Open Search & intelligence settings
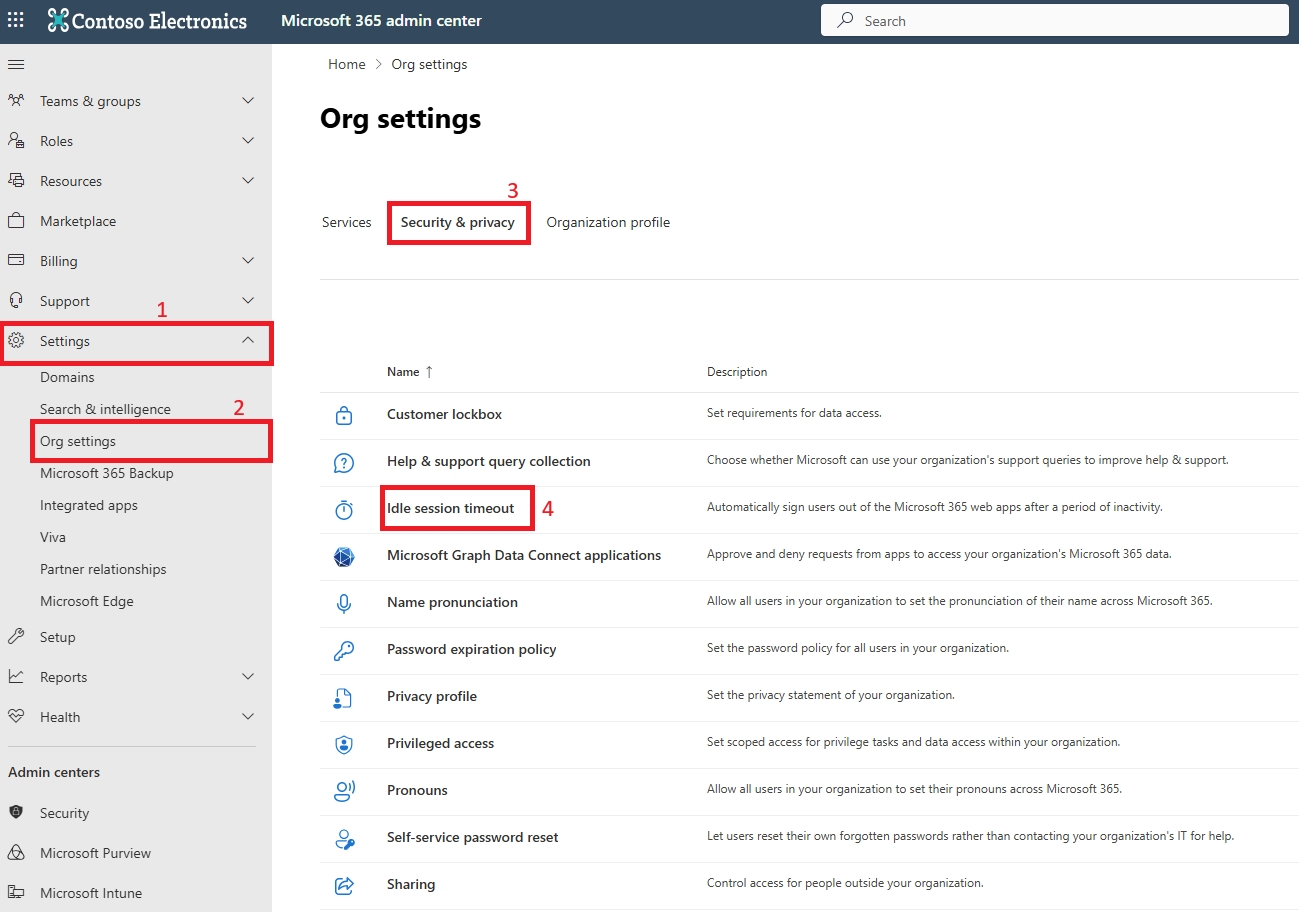1299x912 pixels. (x=105, y=409)
